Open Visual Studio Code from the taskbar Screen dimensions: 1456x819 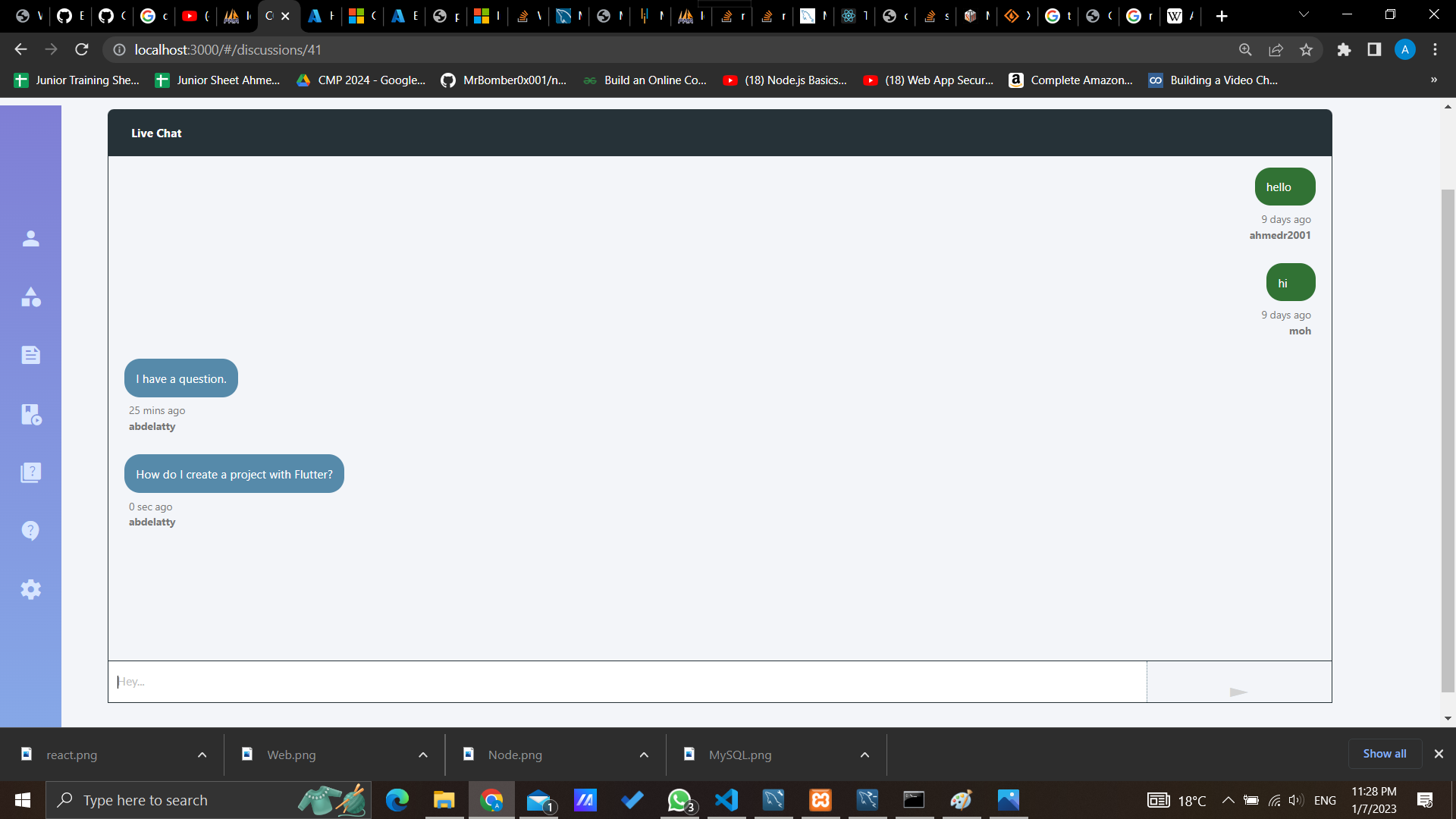(726, 800)
